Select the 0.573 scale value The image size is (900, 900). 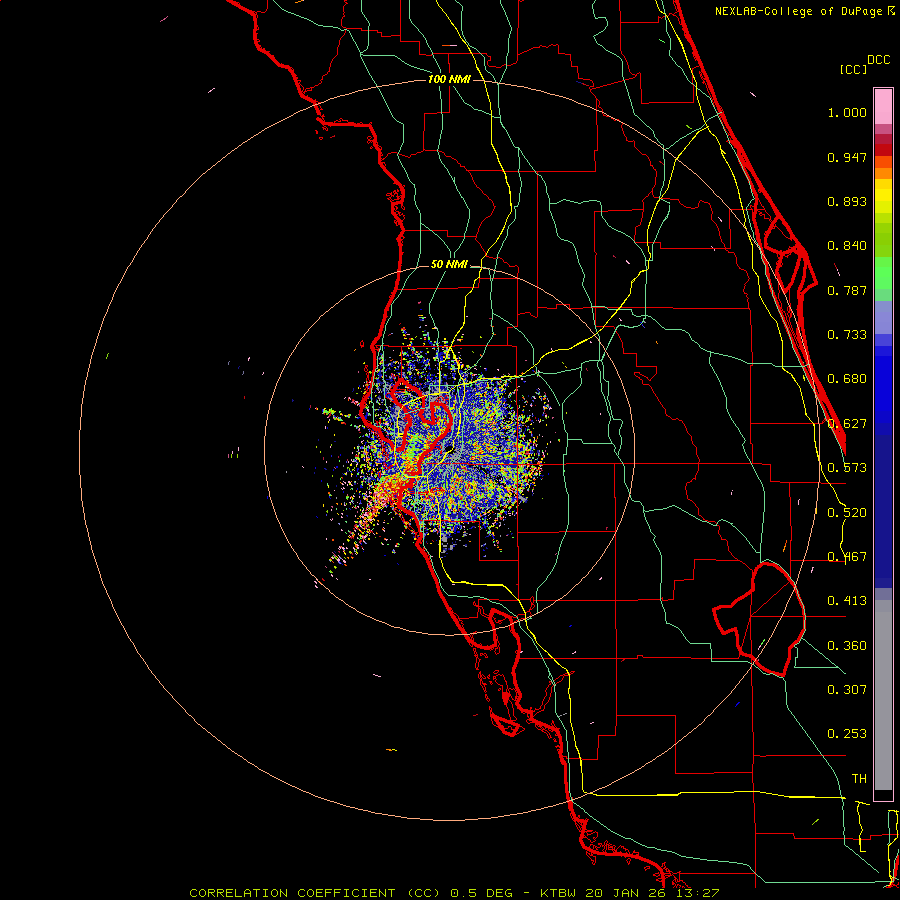[x=847, y=468]
